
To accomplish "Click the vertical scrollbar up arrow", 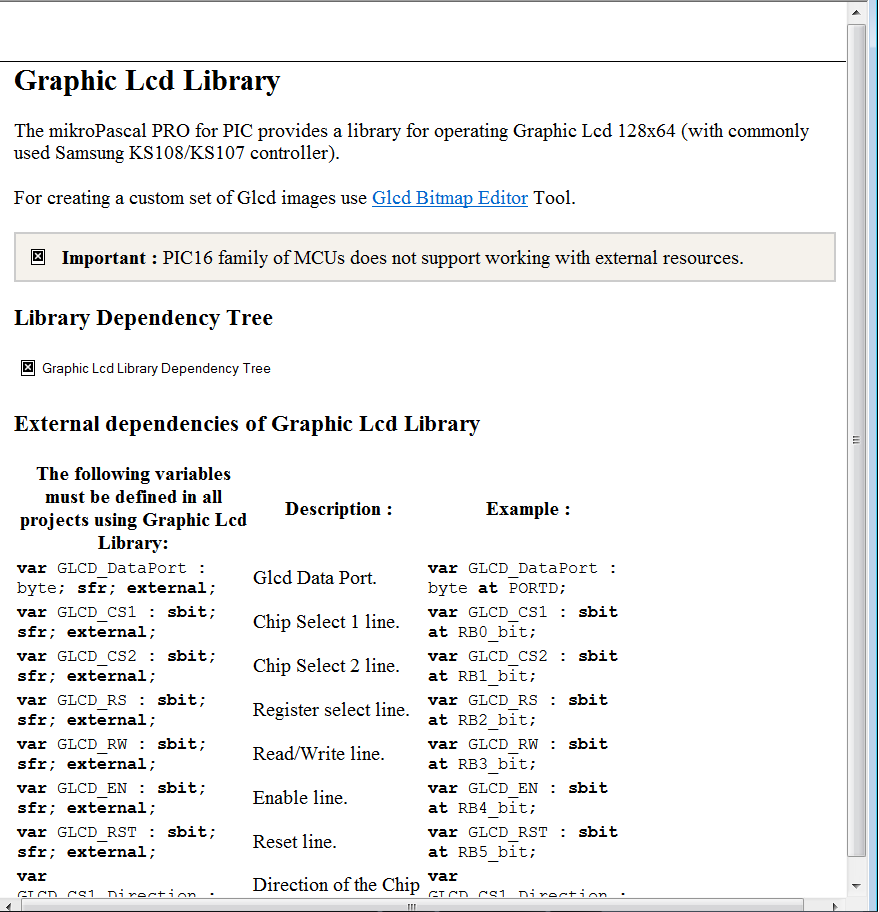I will click(x=856, y=12).
